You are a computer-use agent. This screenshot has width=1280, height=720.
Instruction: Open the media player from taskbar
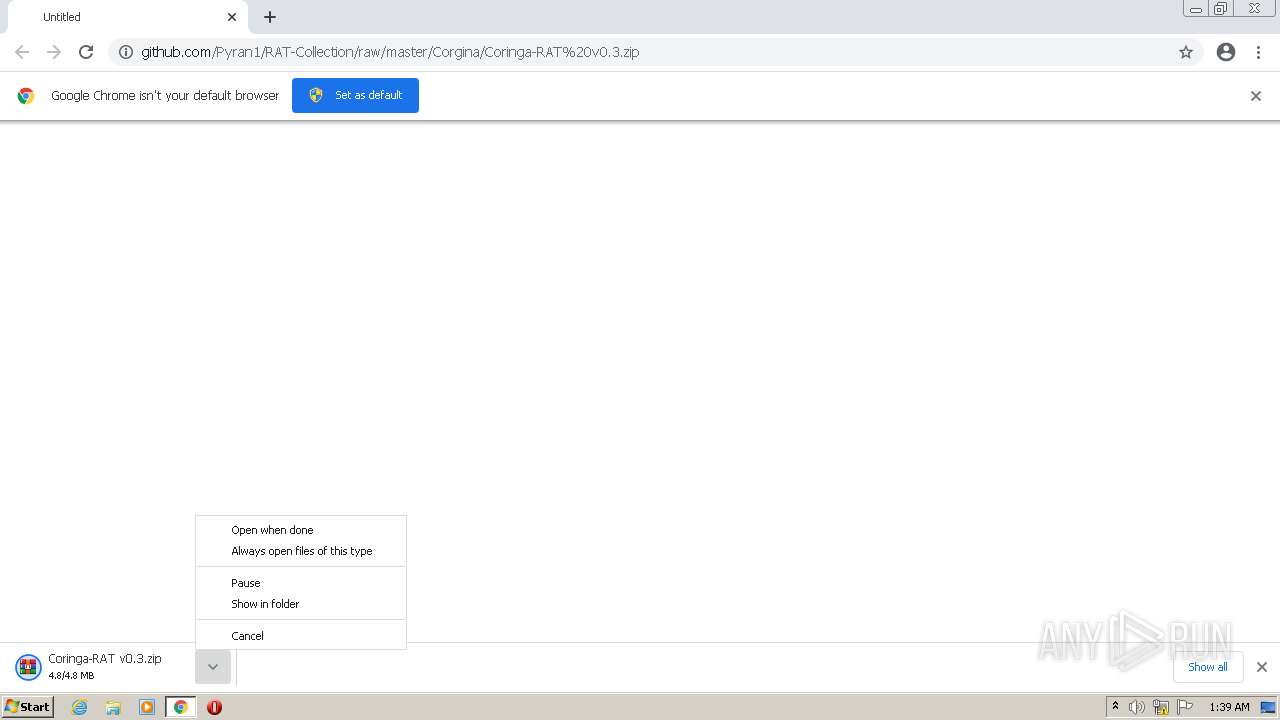147,707
